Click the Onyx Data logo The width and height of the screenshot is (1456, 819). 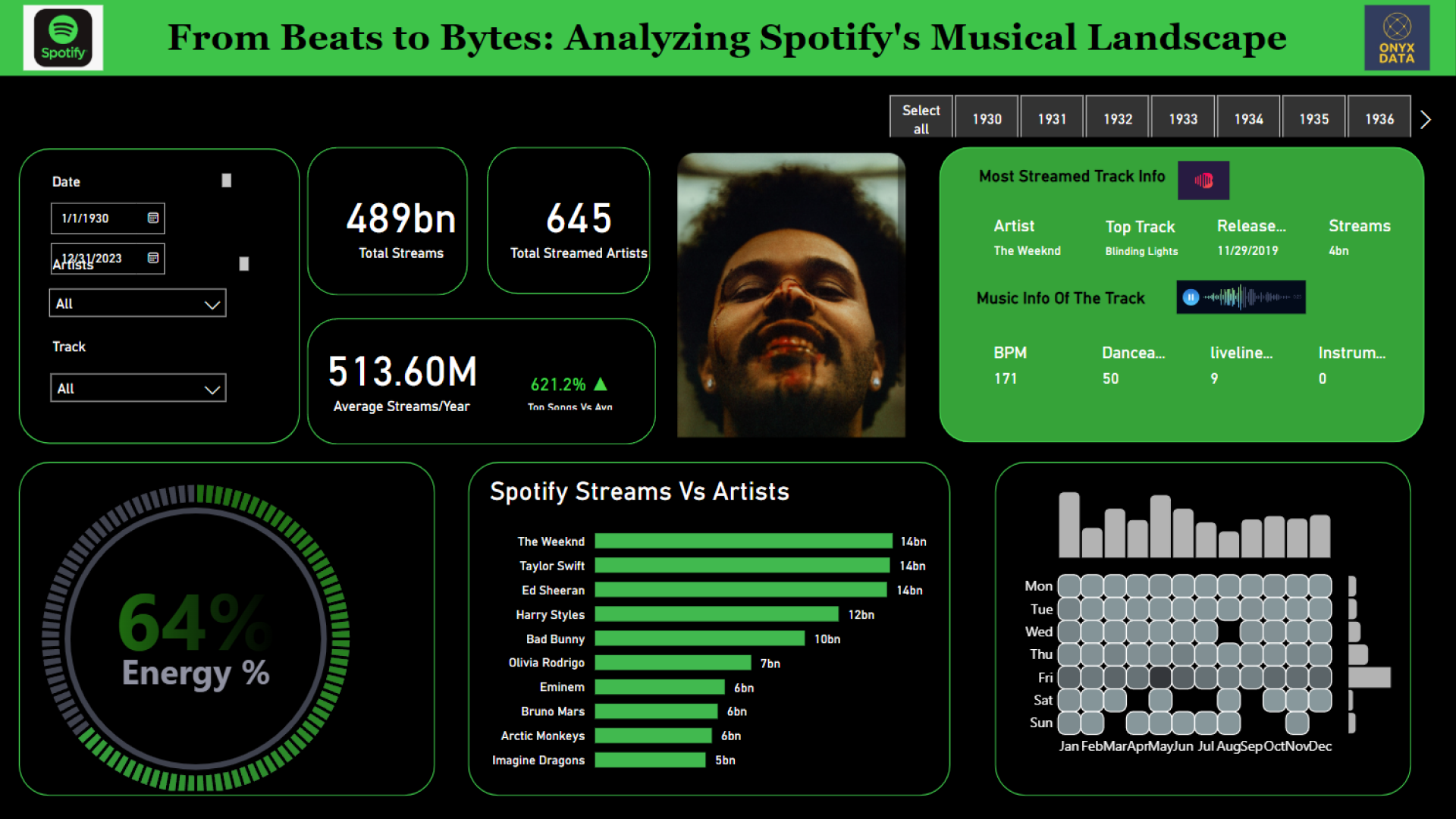(1397, 38)
